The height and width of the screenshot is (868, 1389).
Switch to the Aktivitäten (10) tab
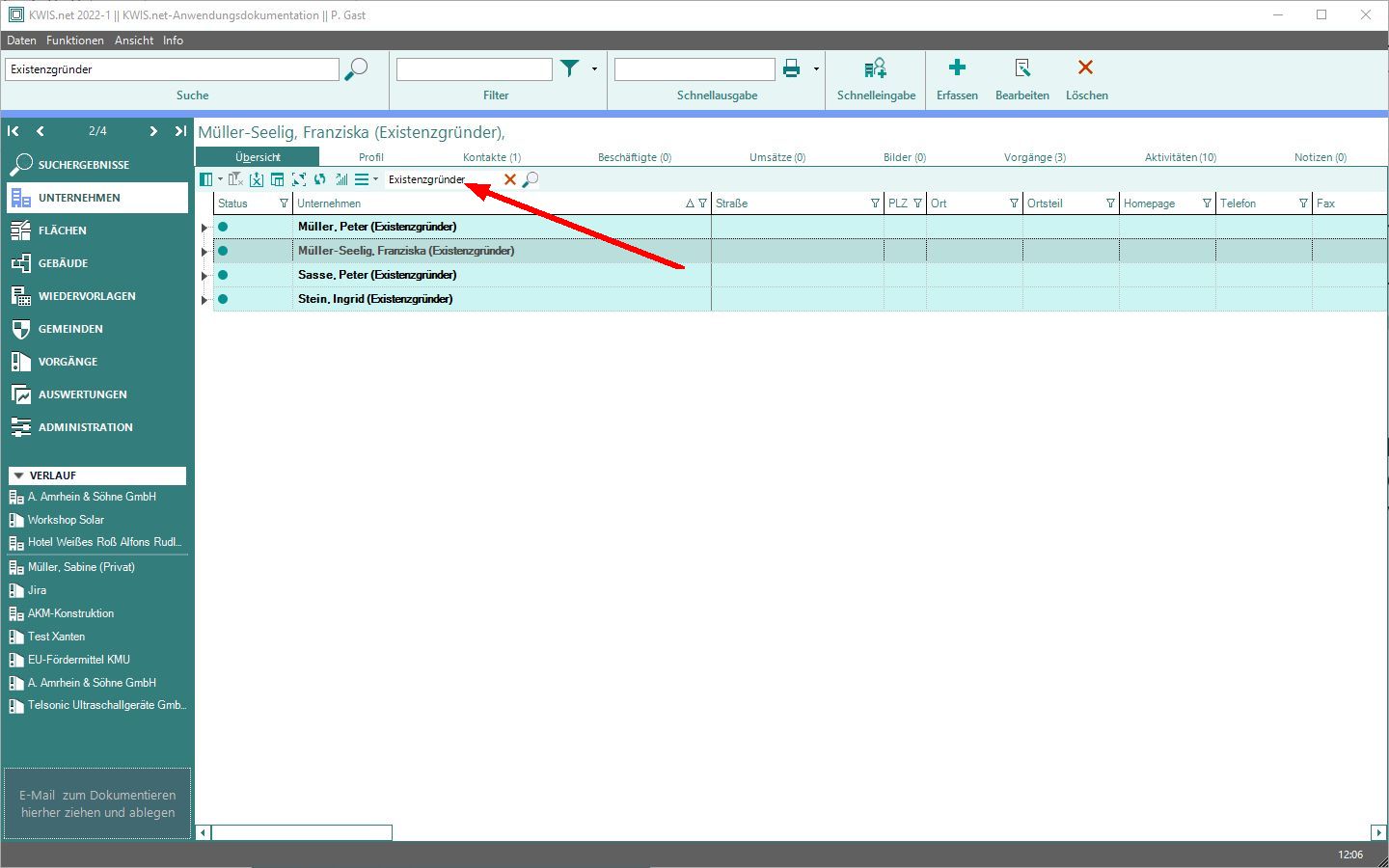pos(1181,157)
